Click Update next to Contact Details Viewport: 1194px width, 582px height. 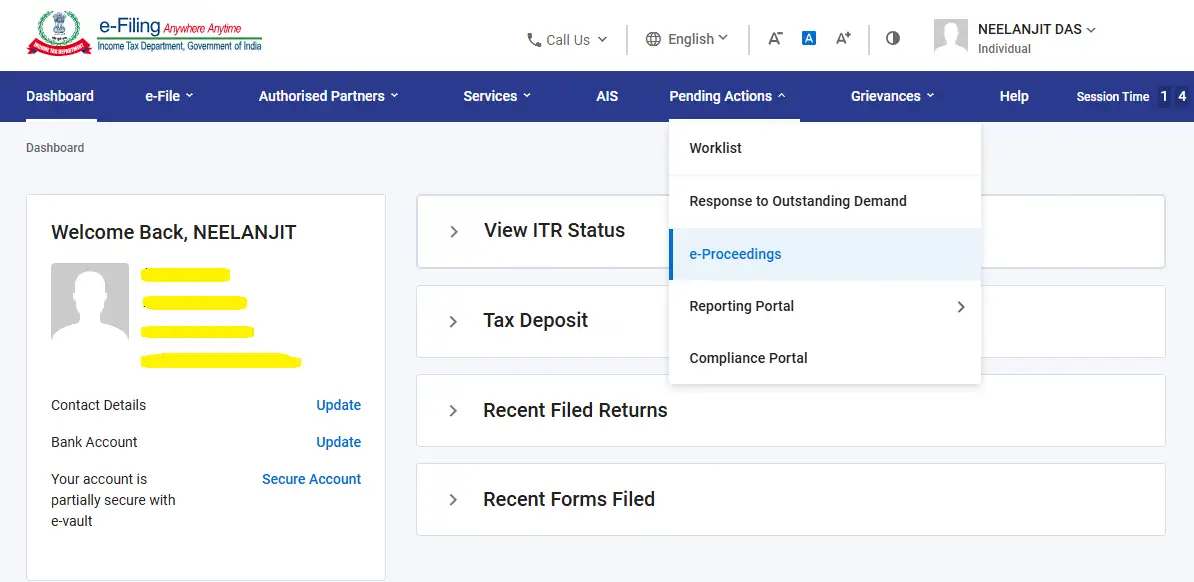tap(338, 405)
